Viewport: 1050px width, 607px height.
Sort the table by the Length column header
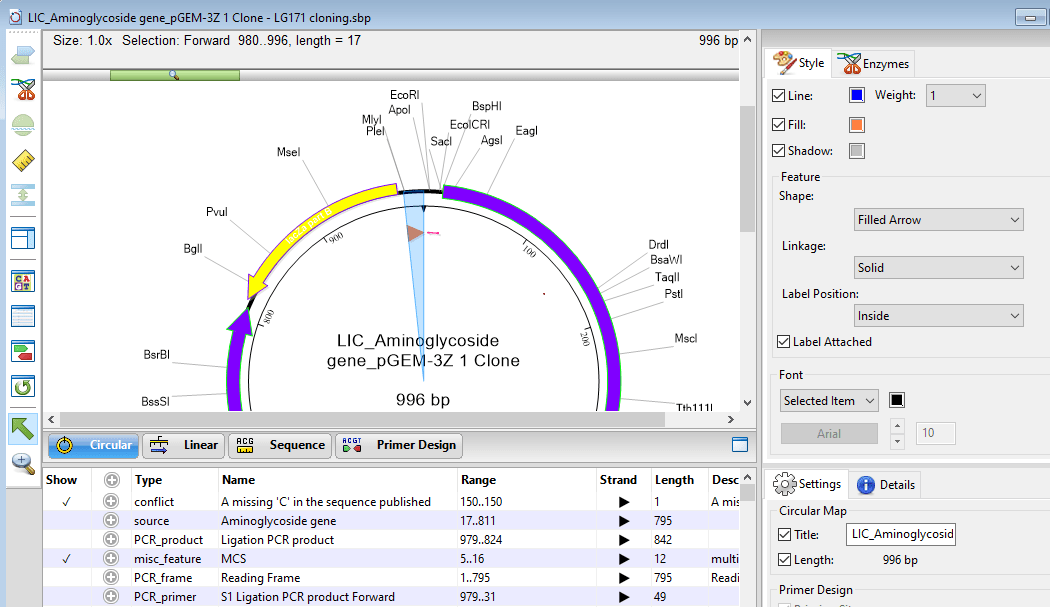(674, 480)
